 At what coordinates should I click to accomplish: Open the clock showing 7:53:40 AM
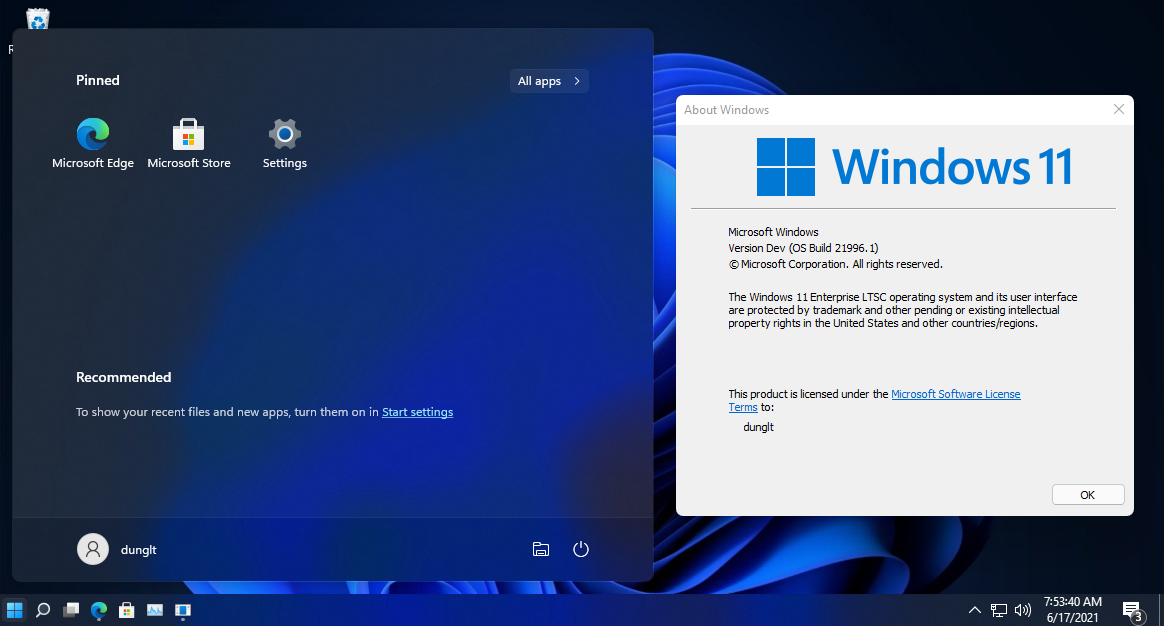pyautogui.click(x=1073, y=610)
